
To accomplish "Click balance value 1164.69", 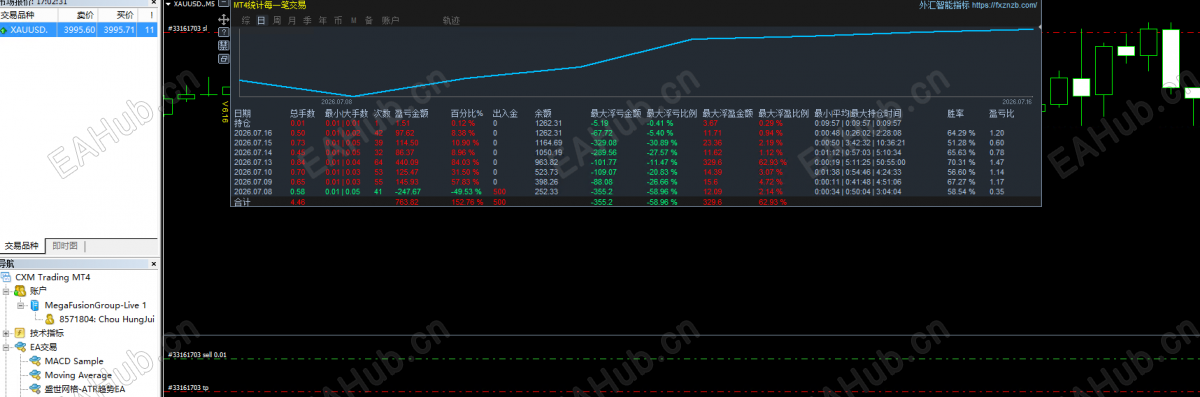I will tap(548, 142).
